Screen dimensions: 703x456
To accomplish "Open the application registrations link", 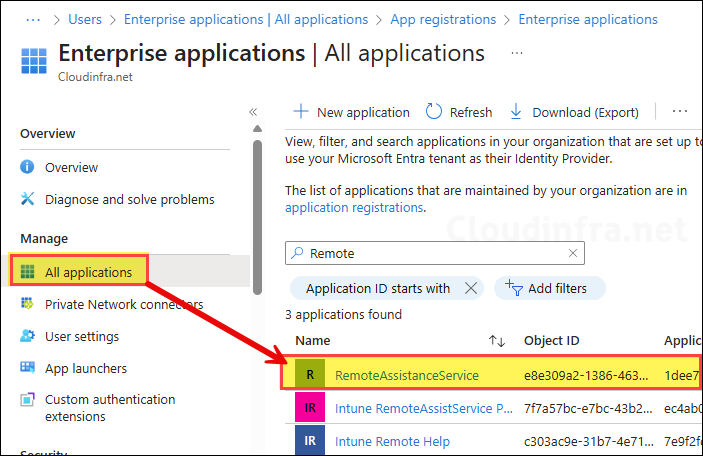I will [354, 208].
